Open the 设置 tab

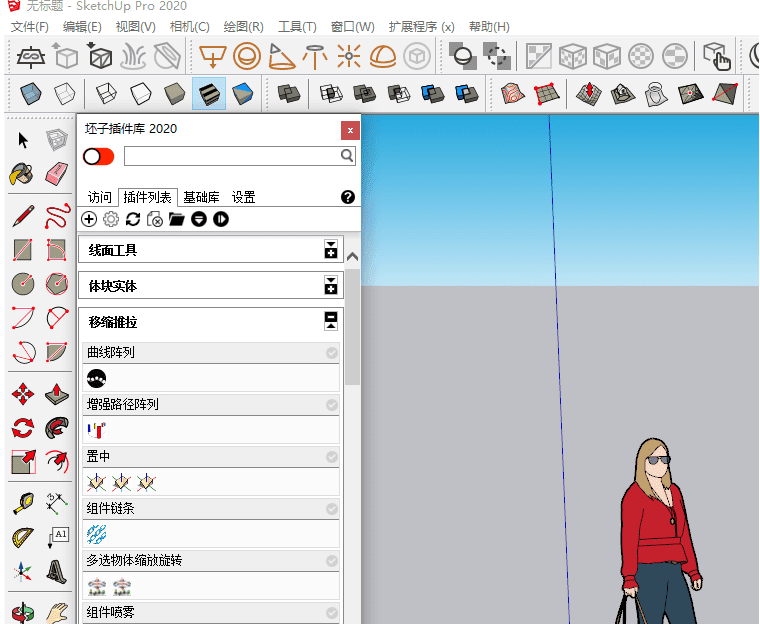pos(243,197)
